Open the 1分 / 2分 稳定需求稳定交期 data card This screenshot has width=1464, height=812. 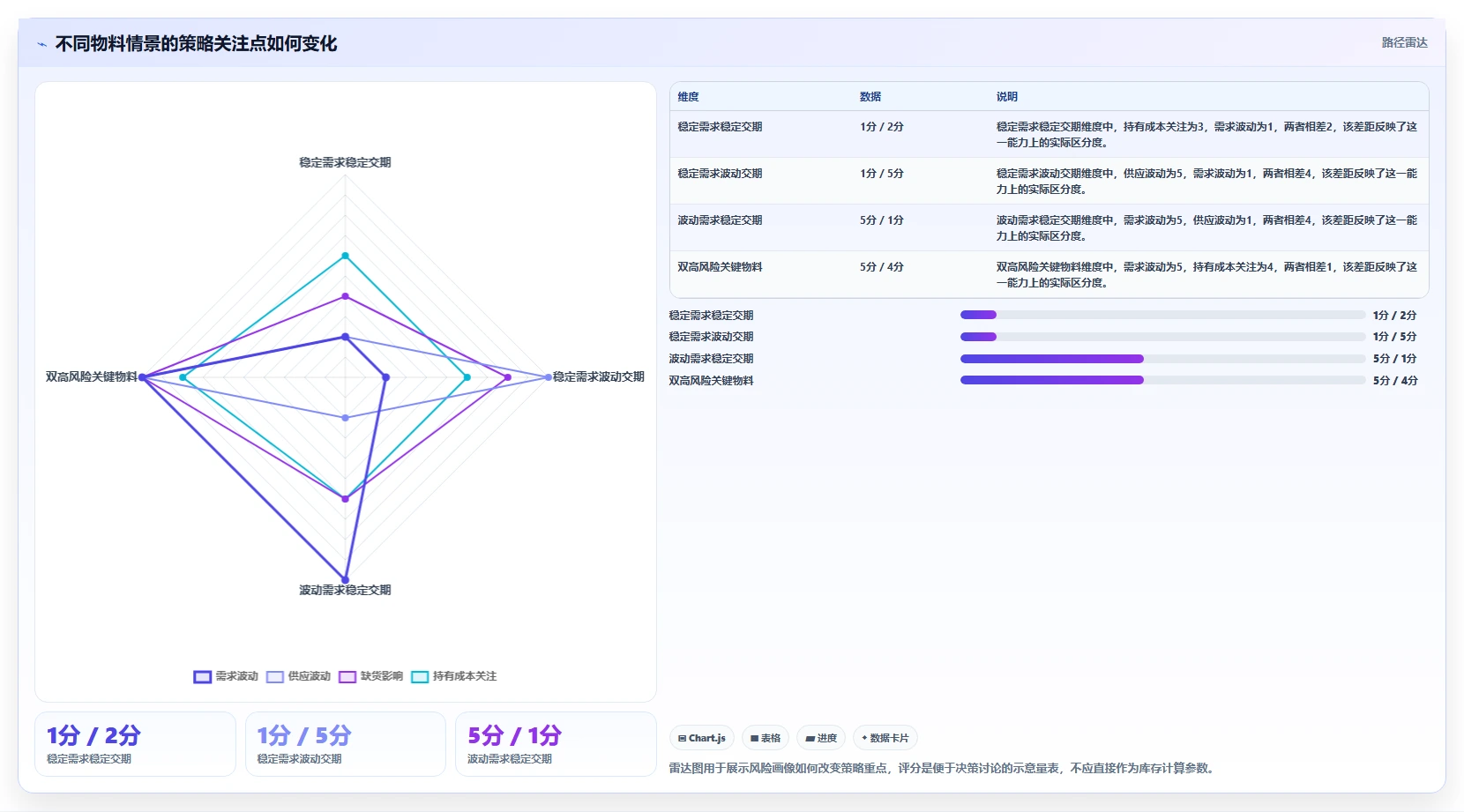(135, 744)
